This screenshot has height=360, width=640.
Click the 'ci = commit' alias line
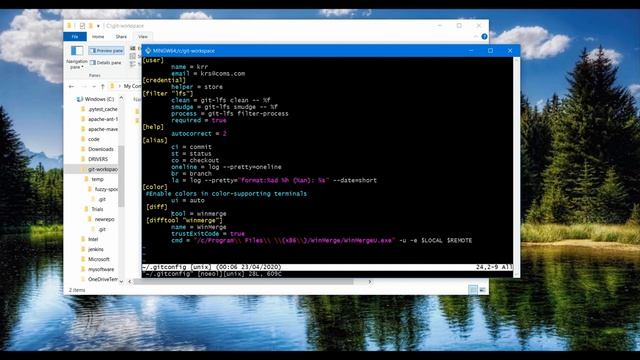(x=191, y=147)
